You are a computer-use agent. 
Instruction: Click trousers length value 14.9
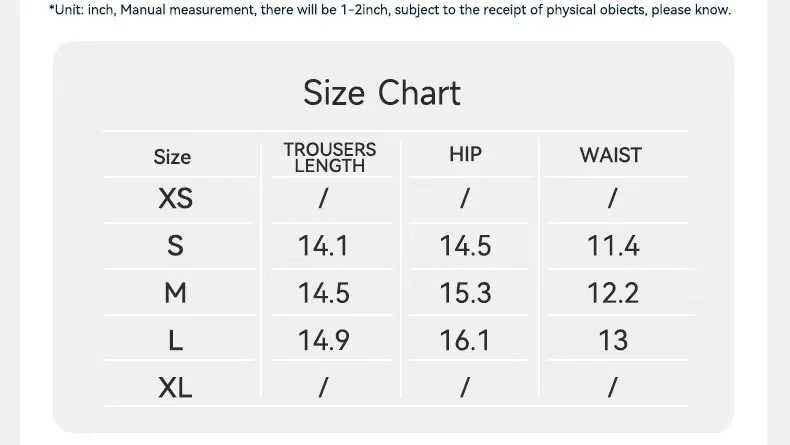point(323,340)
